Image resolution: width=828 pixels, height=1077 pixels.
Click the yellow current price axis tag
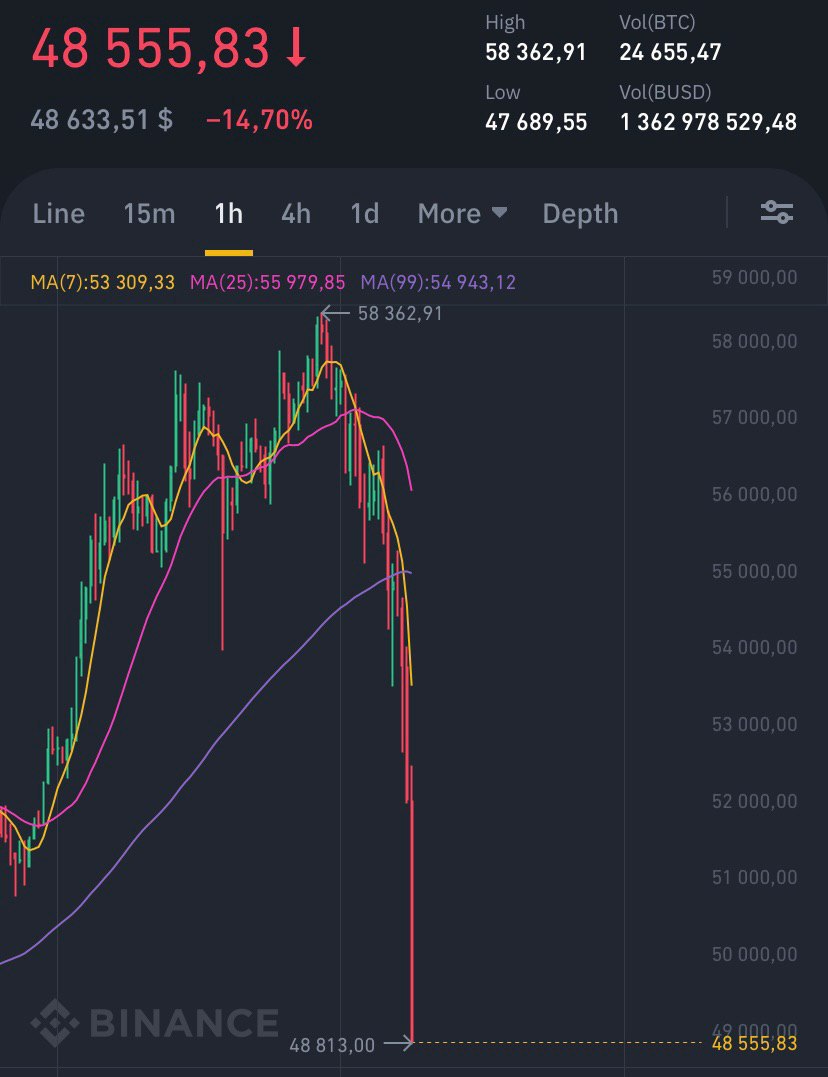click(755, 1044)
